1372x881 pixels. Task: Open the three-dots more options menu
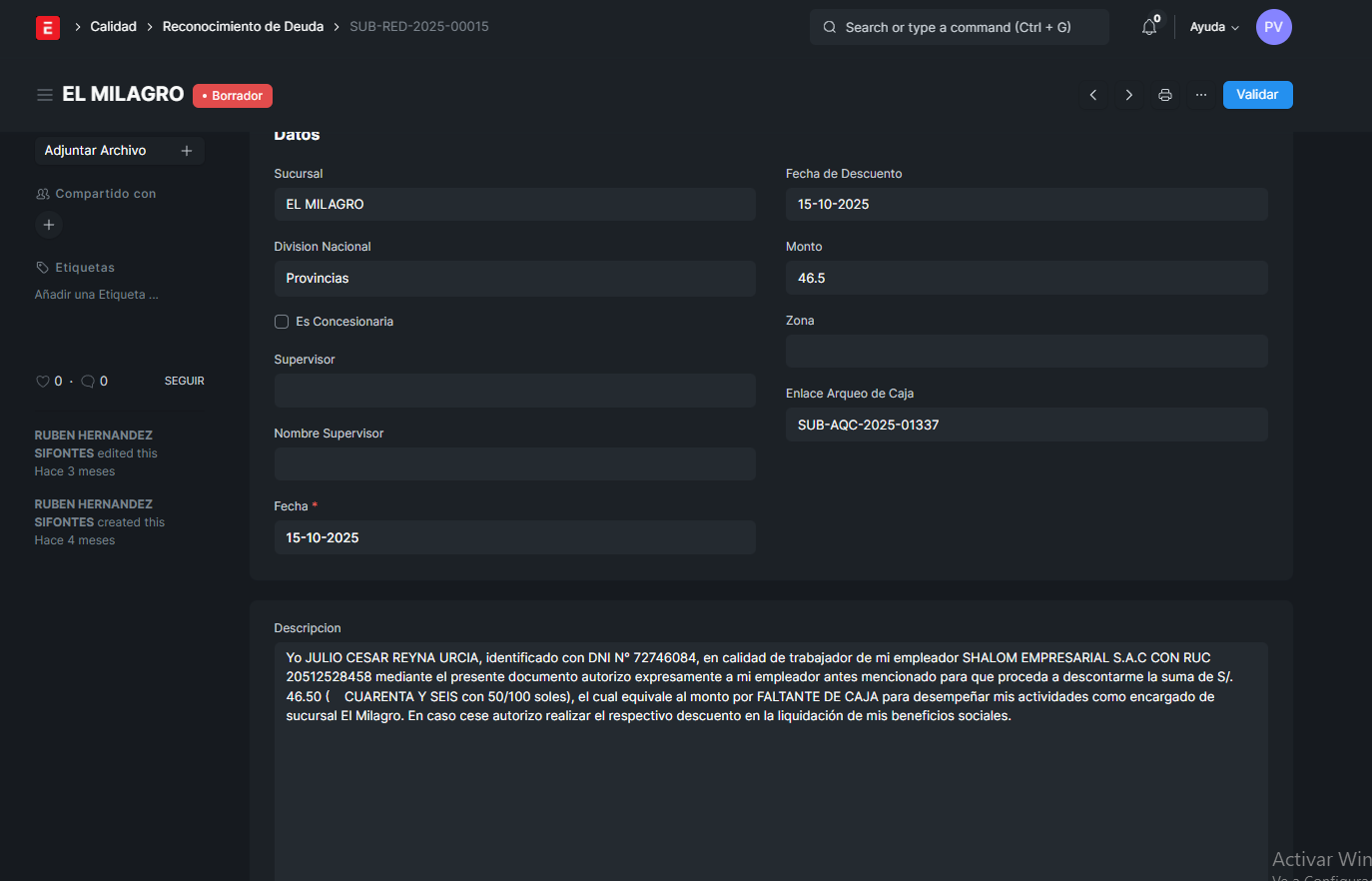[1201, 95]
